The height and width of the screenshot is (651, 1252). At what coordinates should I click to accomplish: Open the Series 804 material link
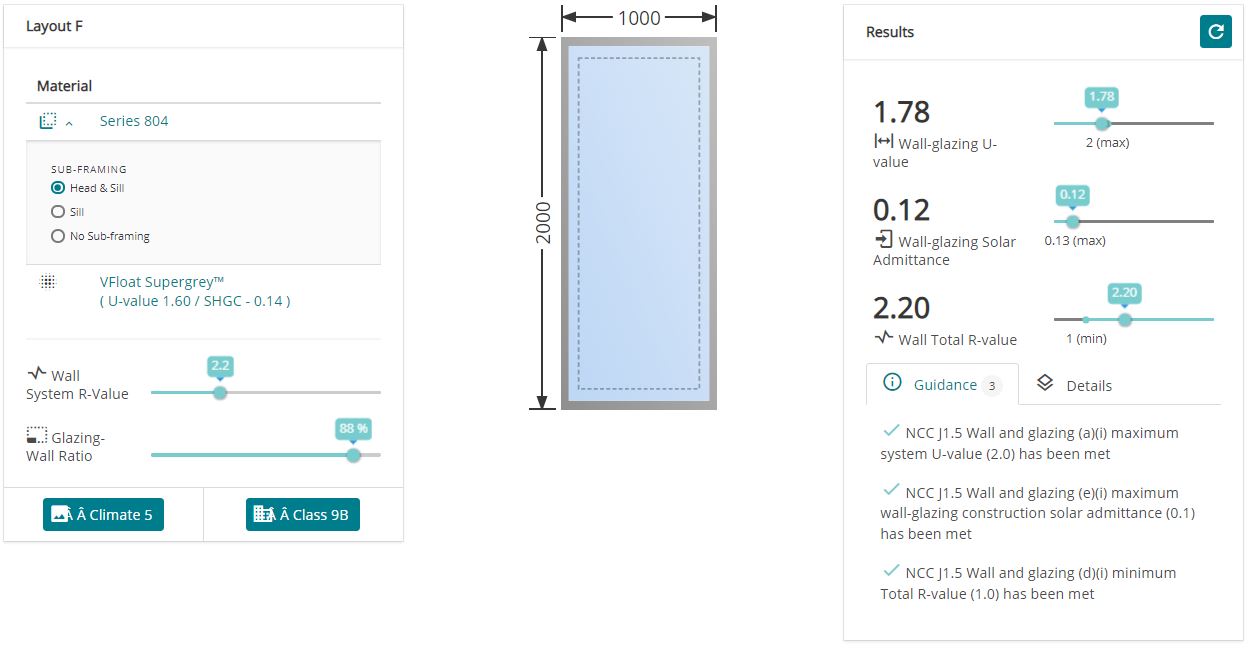pyautogui.click(x=134, y=121)
